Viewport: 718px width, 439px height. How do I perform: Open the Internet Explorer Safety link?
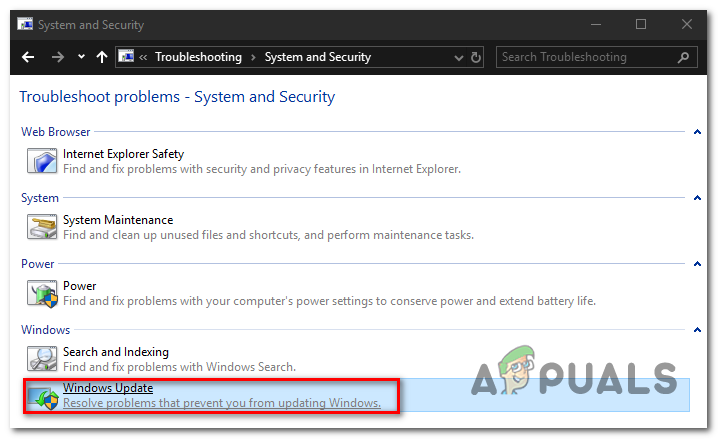123,154
